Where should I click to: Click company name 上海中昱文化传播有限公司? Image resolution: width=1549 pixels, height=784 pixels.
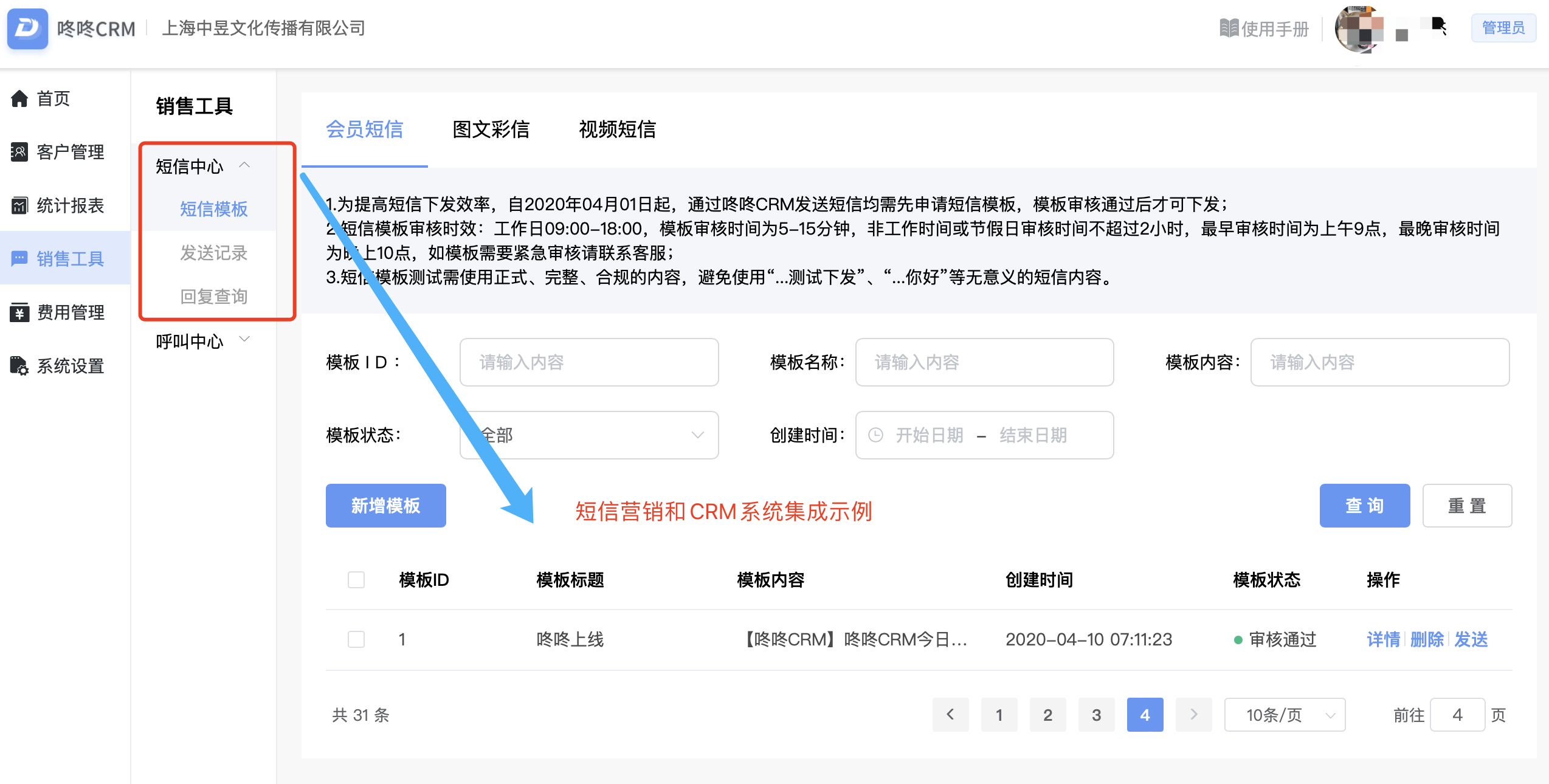pos(263,28)
